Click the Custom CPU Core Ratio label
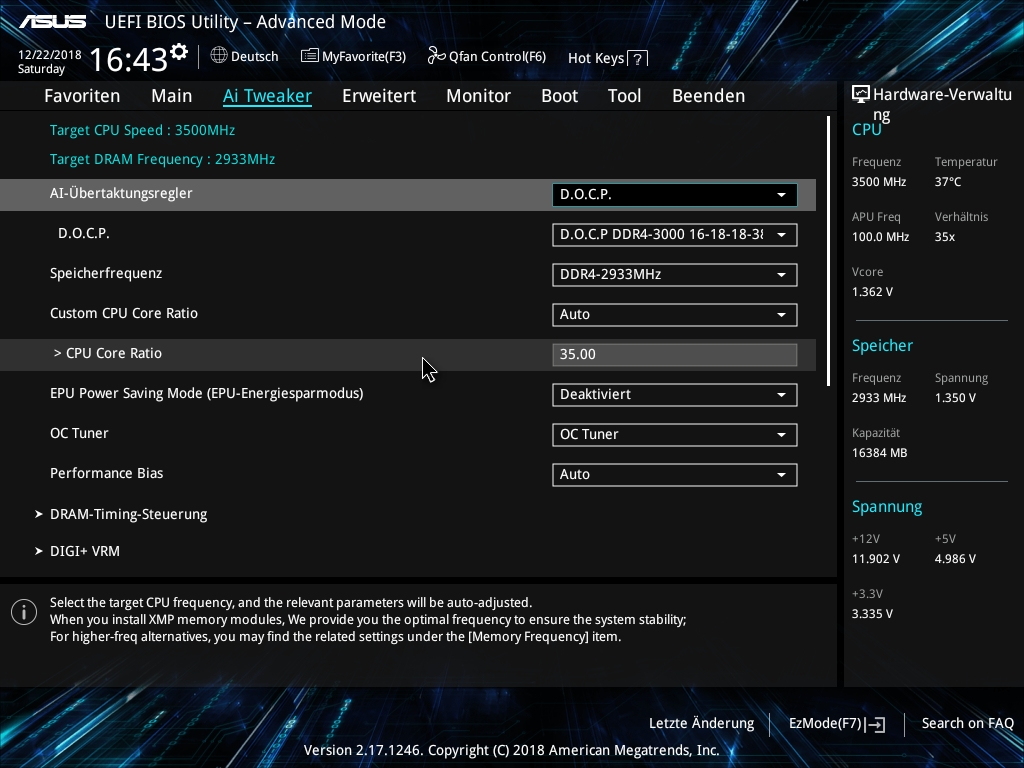 pos(124,313)
